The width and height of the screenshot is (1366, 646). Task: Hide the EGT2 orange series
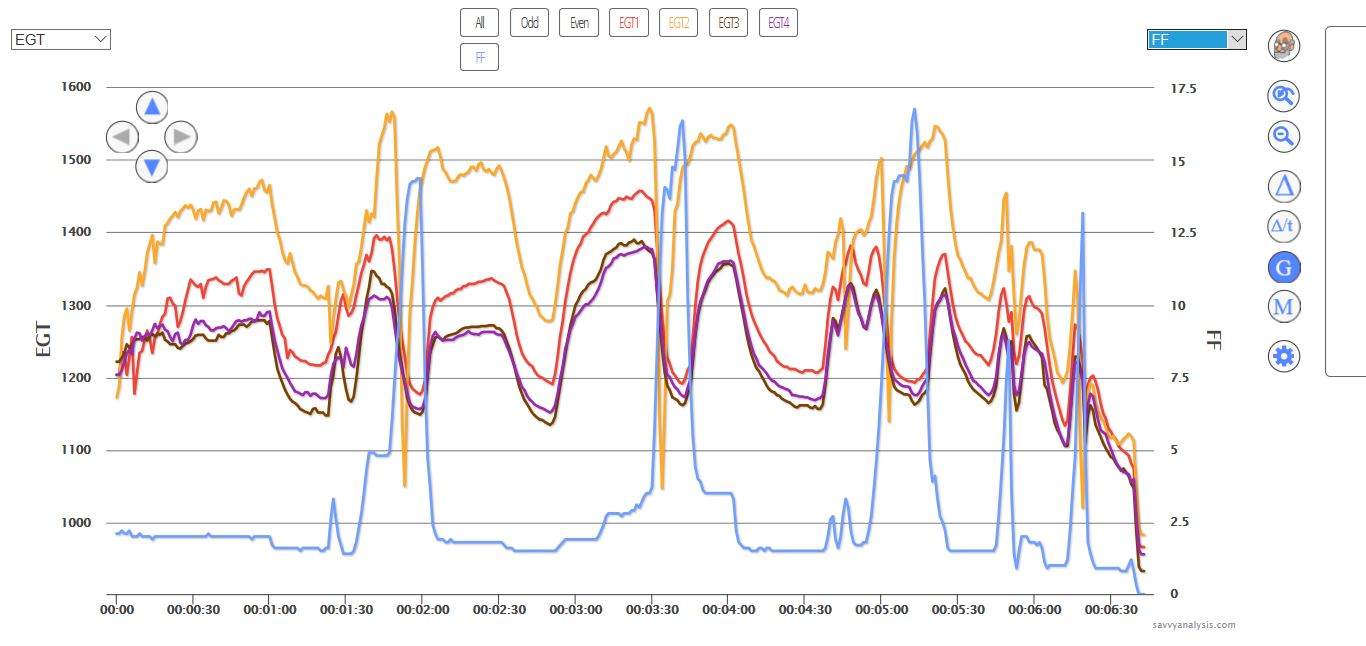678,22
